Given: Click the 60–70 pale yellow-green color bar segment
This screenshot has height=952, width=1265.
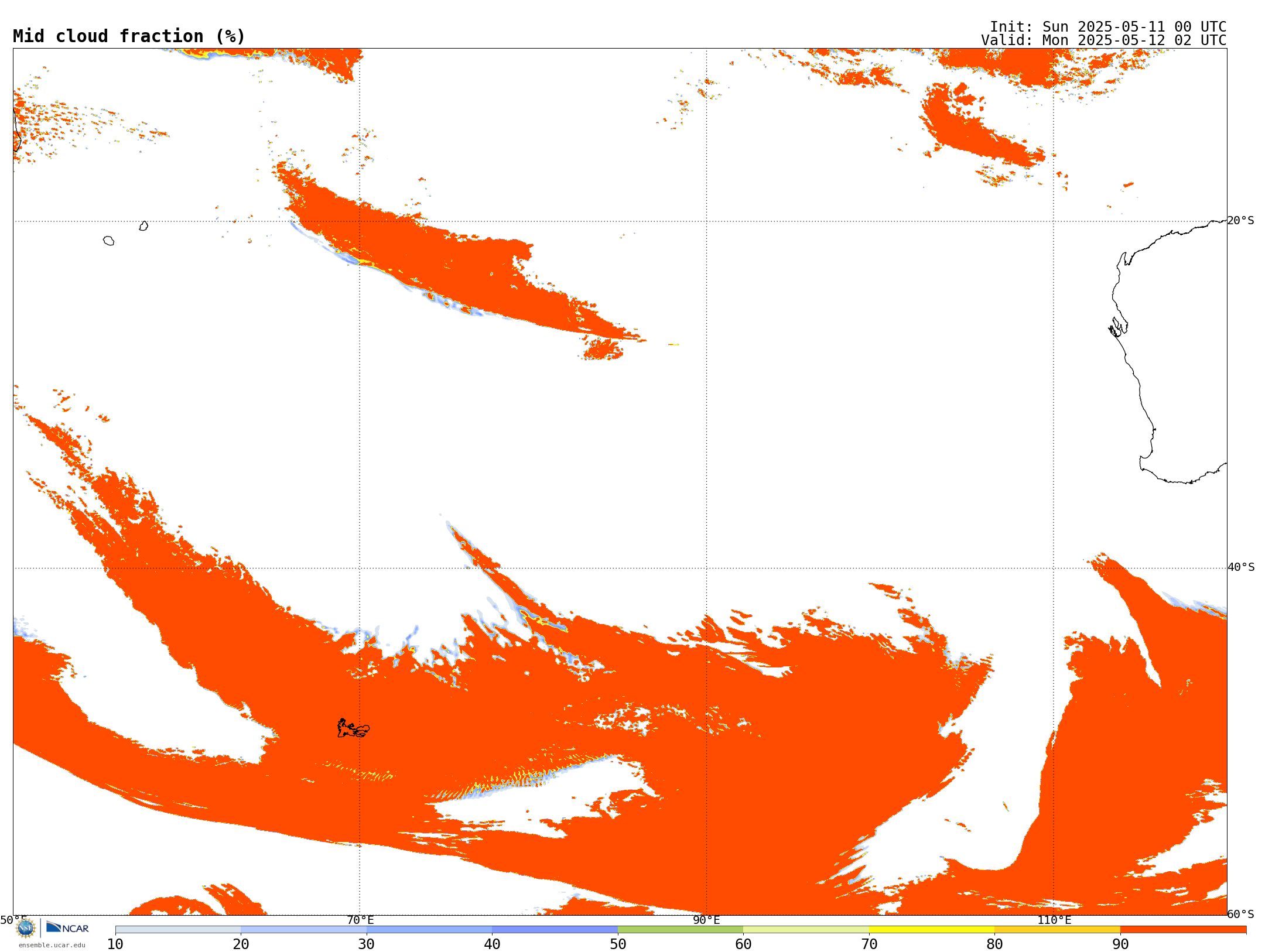Looking at the screenshot, I should tap(806, 930).
